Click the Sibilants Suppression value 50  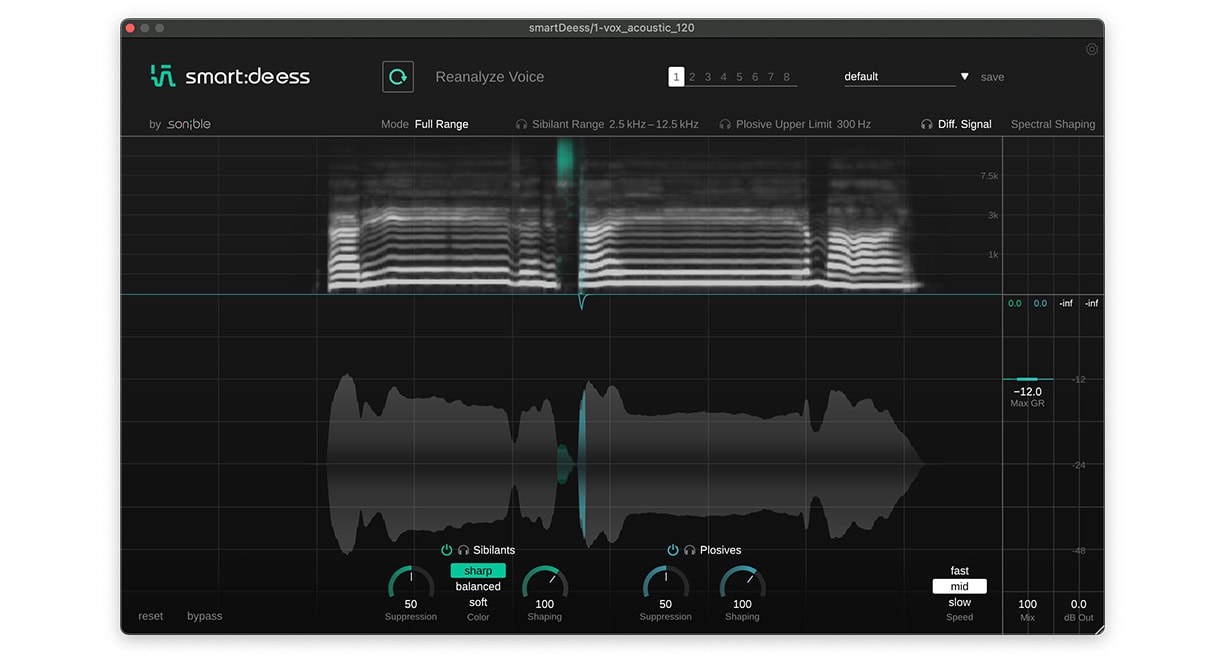point(411,604)
